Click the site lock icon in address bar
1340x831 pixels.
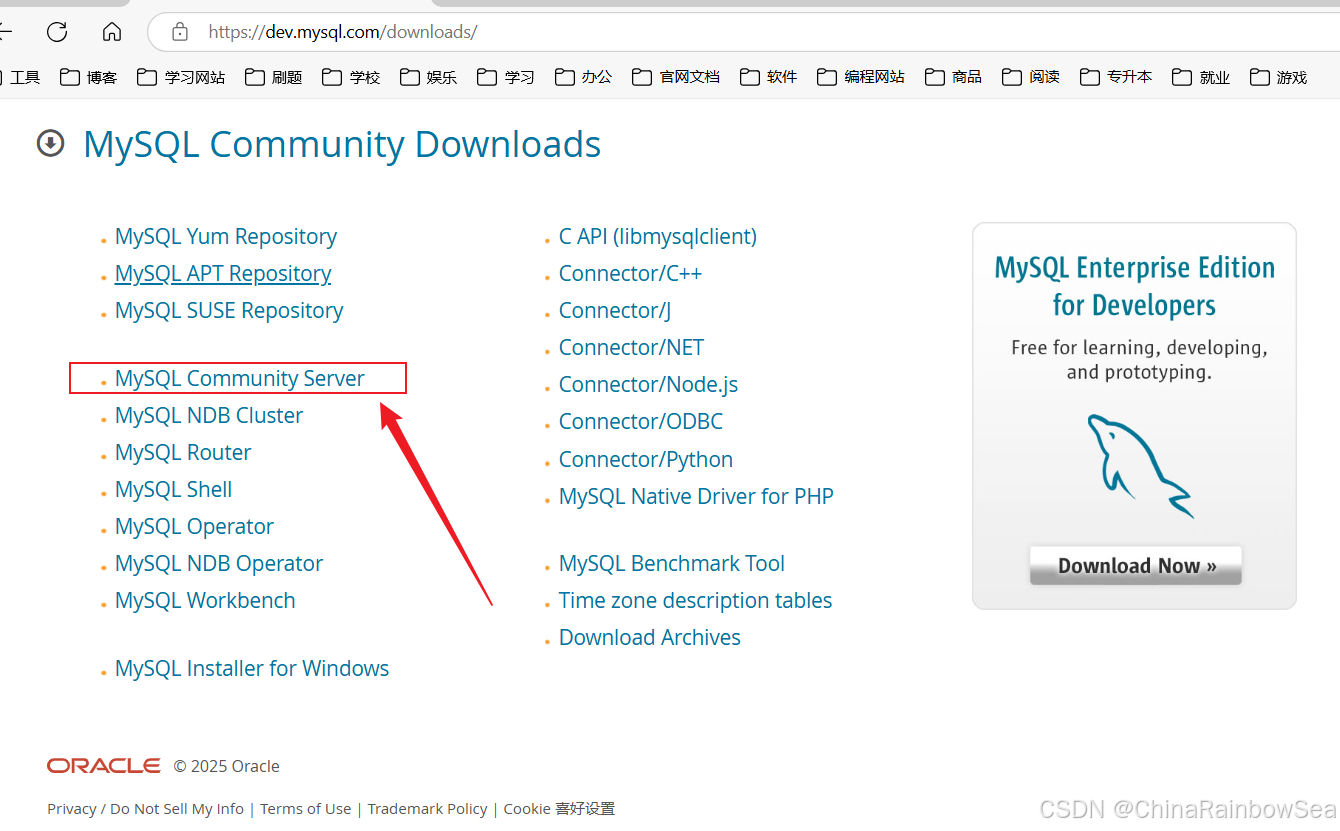click(x=180, y=32)
